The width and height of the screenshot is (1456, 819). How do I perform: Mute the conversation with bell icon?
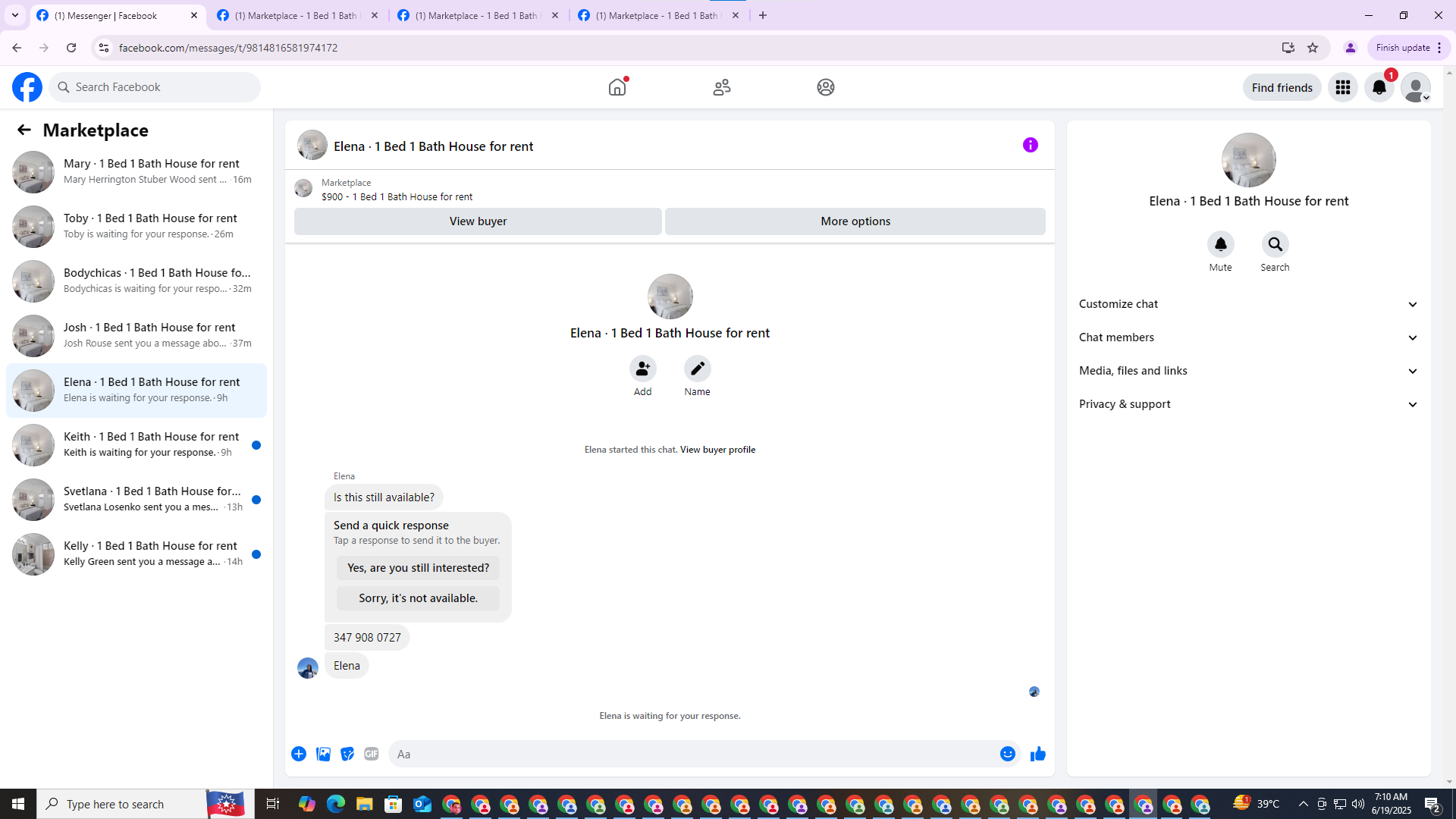pos(1220,244)
